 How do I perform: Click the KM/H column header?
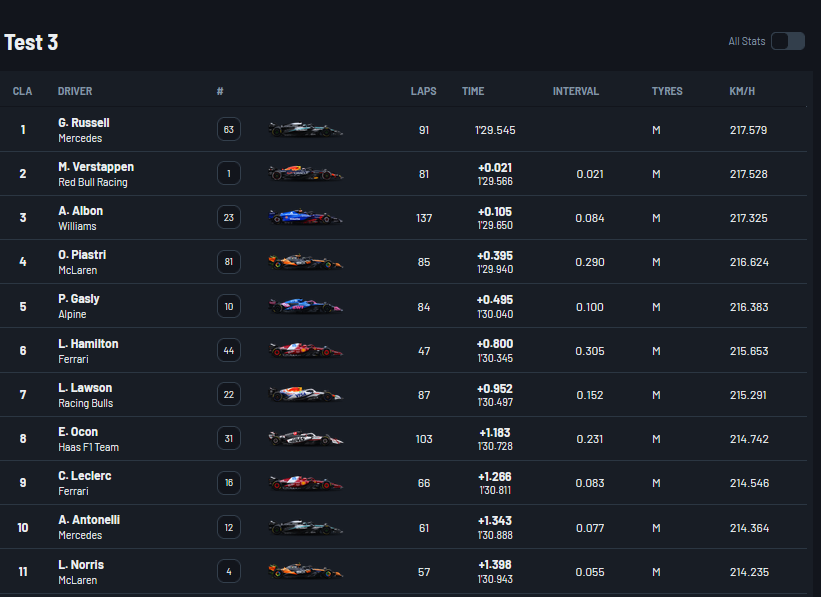click(x=742, y=91)
